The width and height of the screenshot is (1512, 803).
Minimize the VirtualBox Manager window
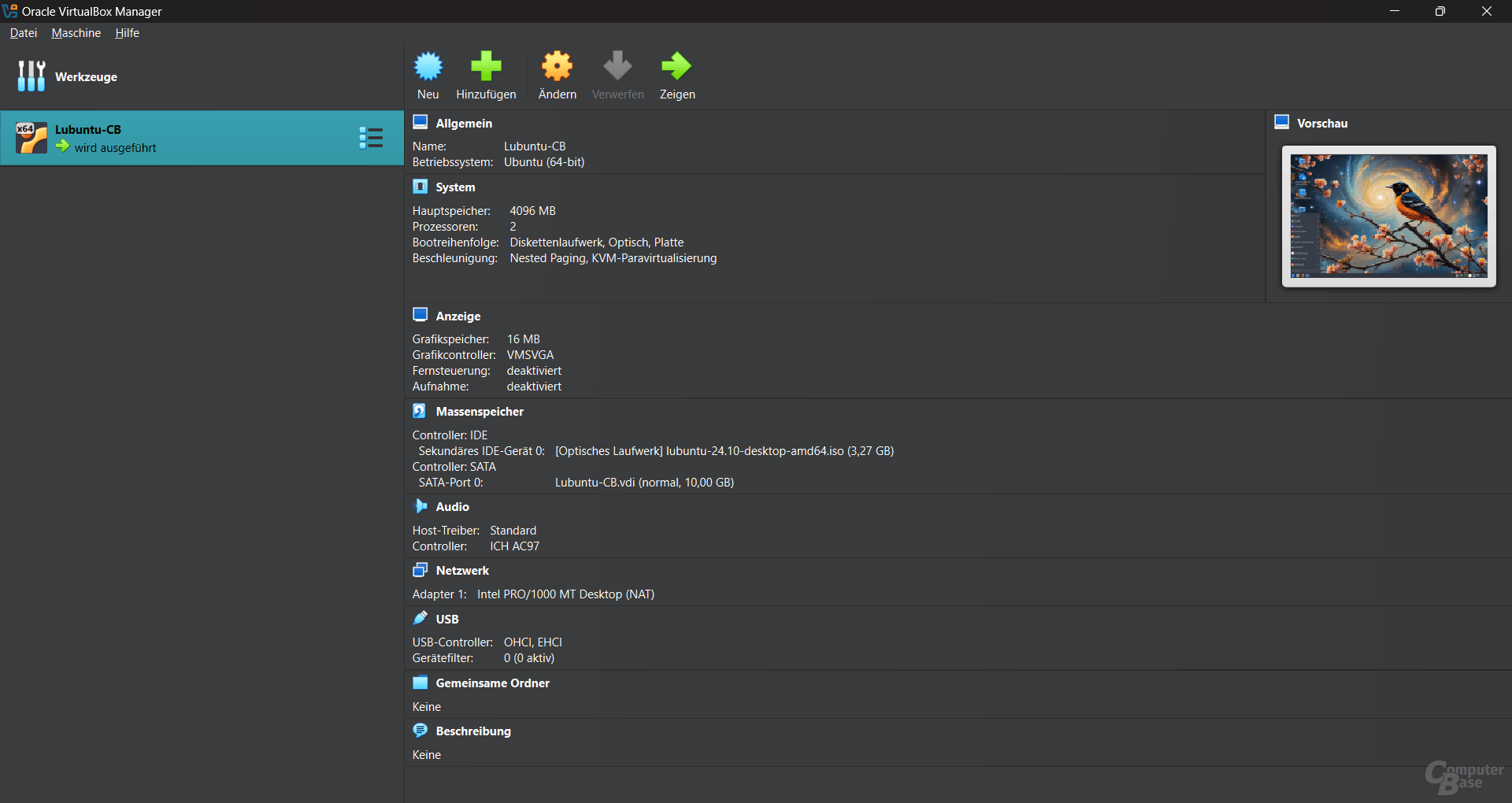(1395, 11)
